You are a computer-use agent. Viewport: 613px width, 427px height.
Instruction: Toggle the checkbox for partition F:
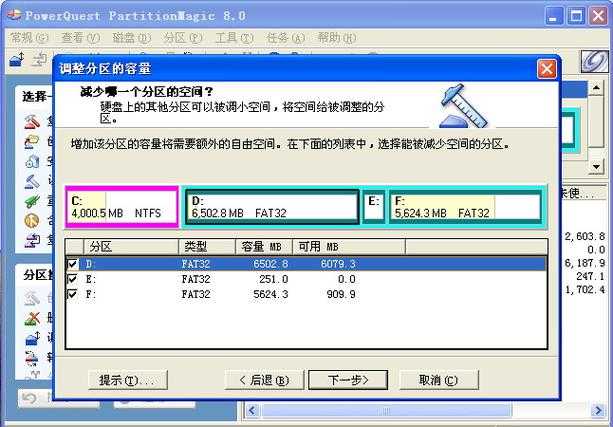coord(73,294)
